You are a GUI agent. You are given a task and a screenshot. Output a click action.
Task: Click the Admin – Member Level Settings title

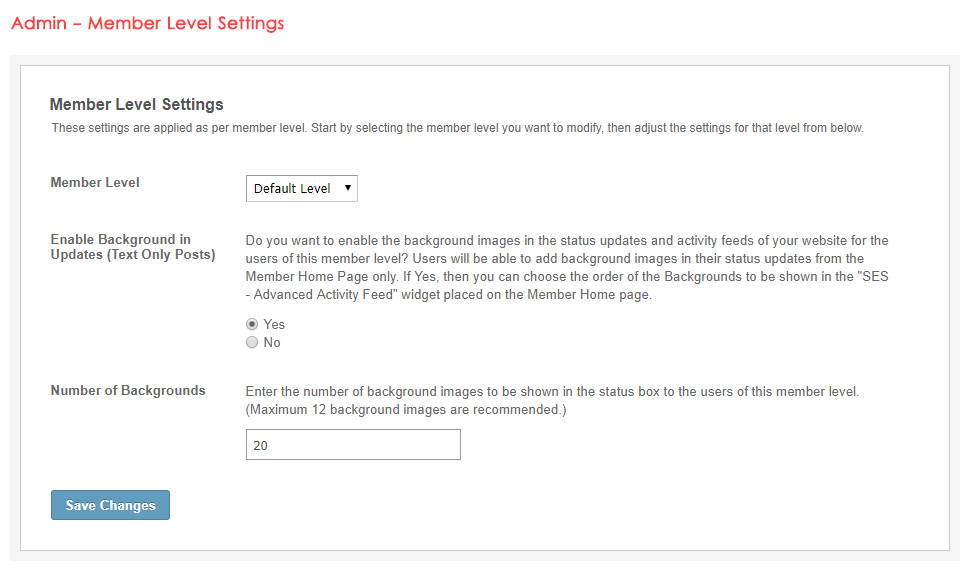tap(148, 23)
